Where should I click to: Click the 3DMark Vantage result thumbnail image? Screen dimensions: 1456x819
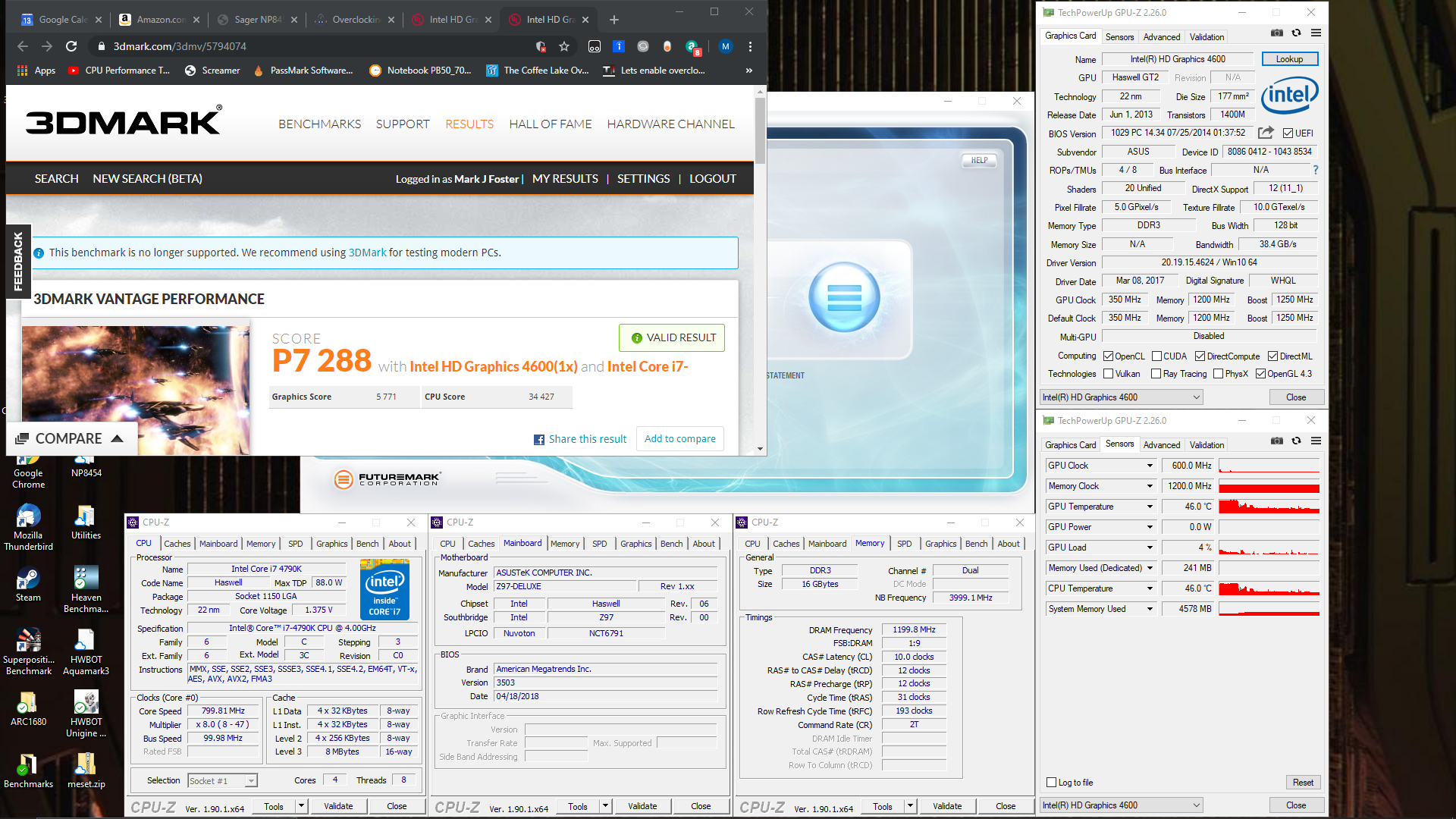tap(136, 391)
